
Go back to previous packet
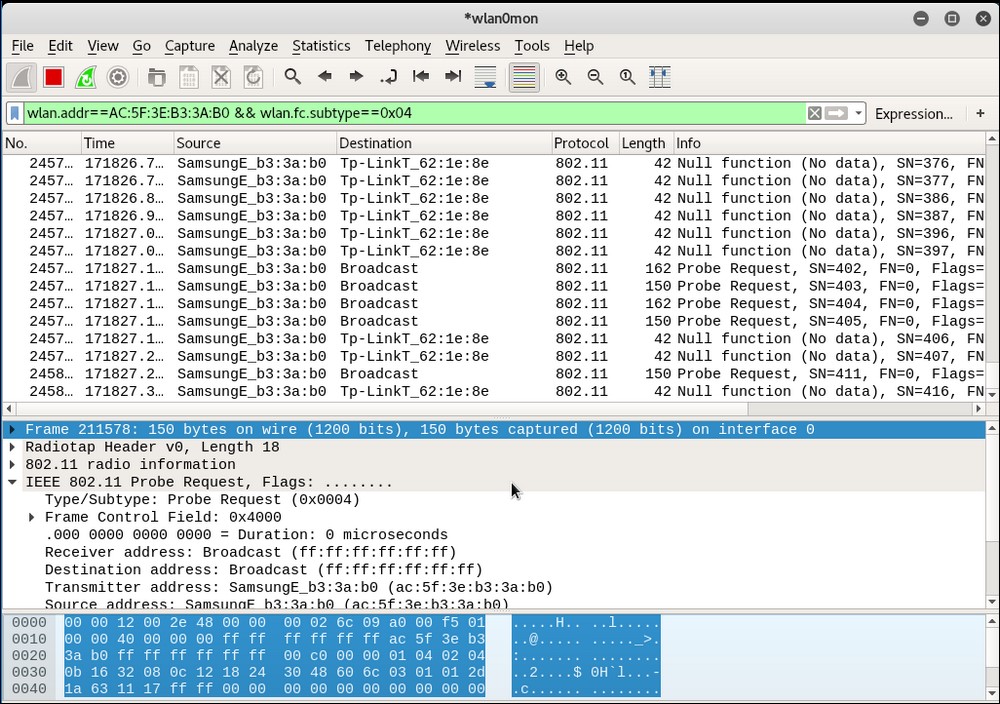[325, 77]
